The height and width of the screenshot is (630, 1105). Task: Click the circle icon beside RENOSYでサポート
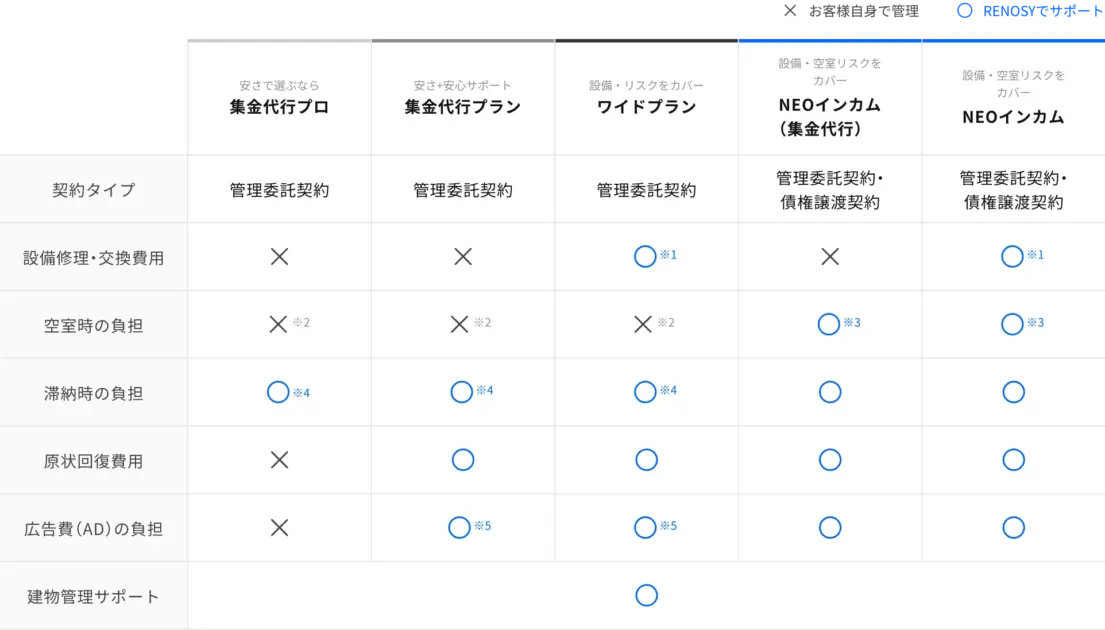(x=965, y=11)
